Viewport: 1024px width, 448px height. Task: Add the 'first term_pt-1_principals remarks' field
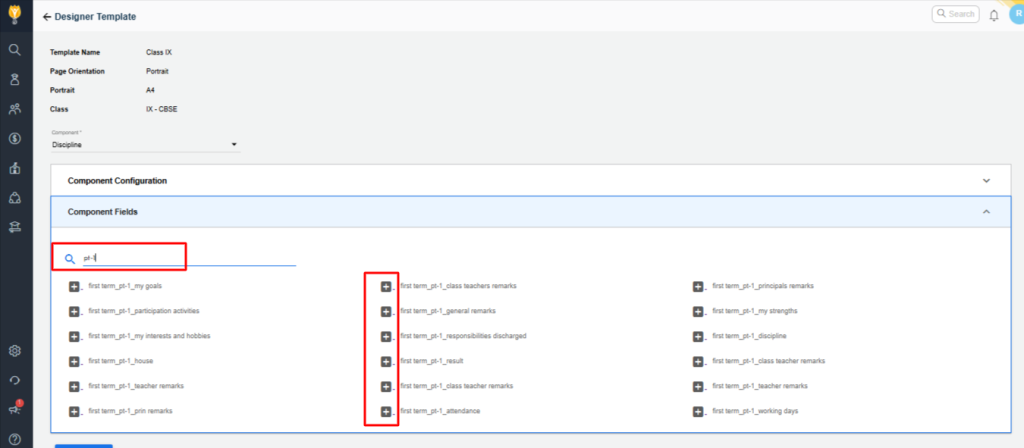698,286
